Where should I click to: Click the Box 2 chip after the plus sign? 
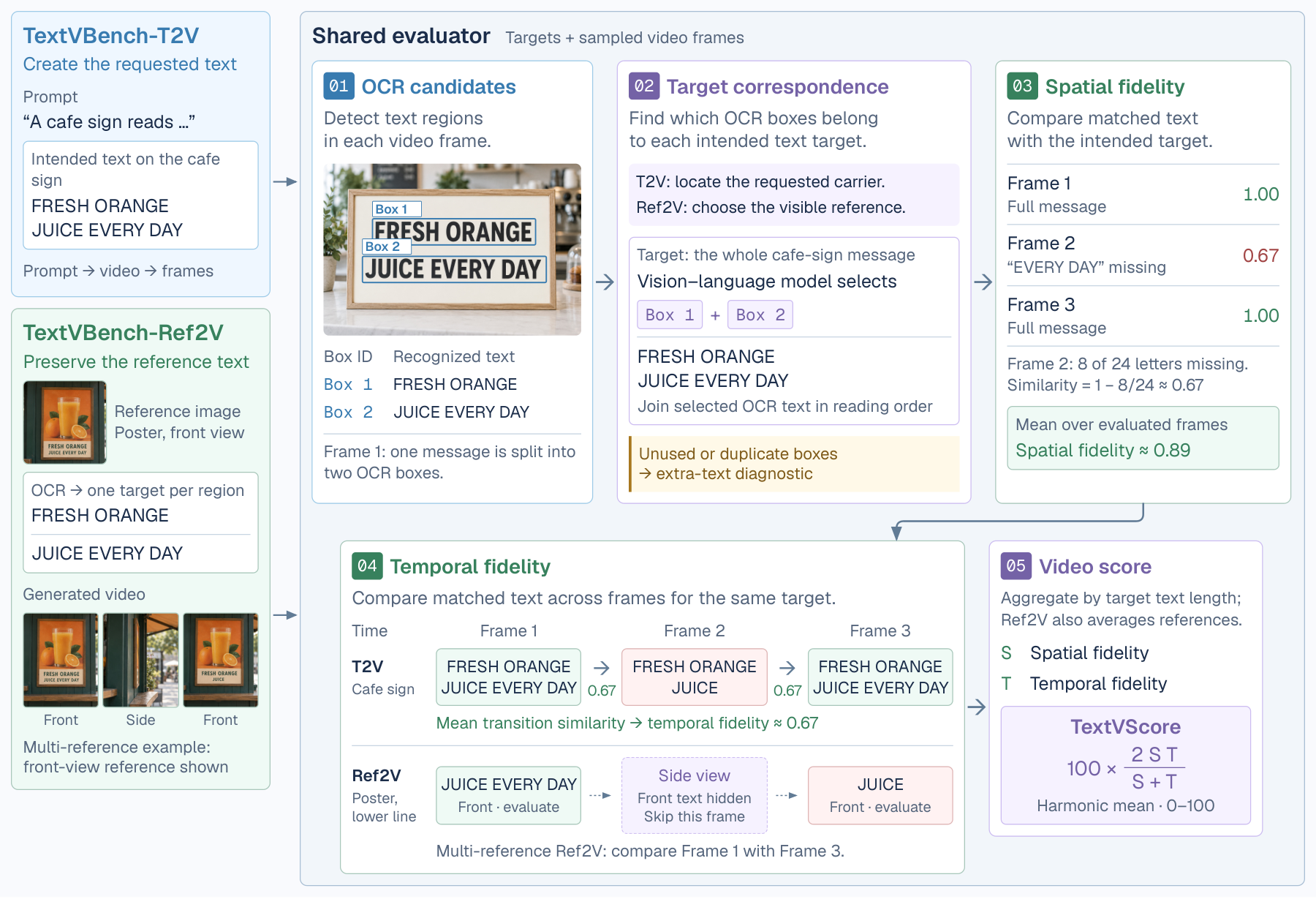click(760, 315)
